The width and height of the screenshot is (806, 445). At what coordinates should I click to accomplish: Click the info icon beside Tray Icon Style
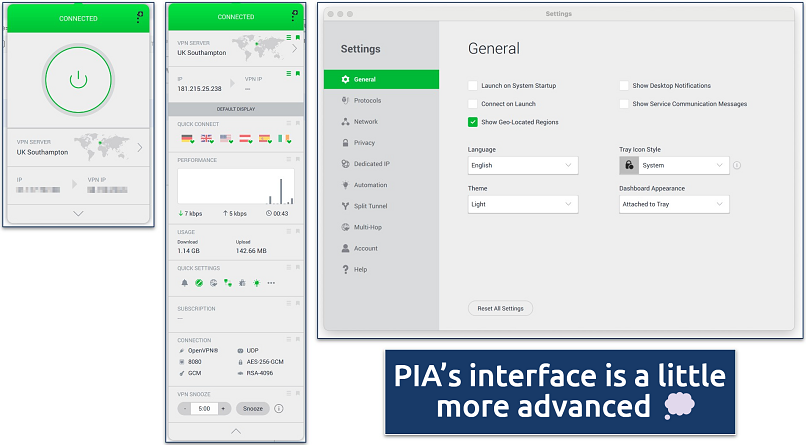(x=737, y=165)
